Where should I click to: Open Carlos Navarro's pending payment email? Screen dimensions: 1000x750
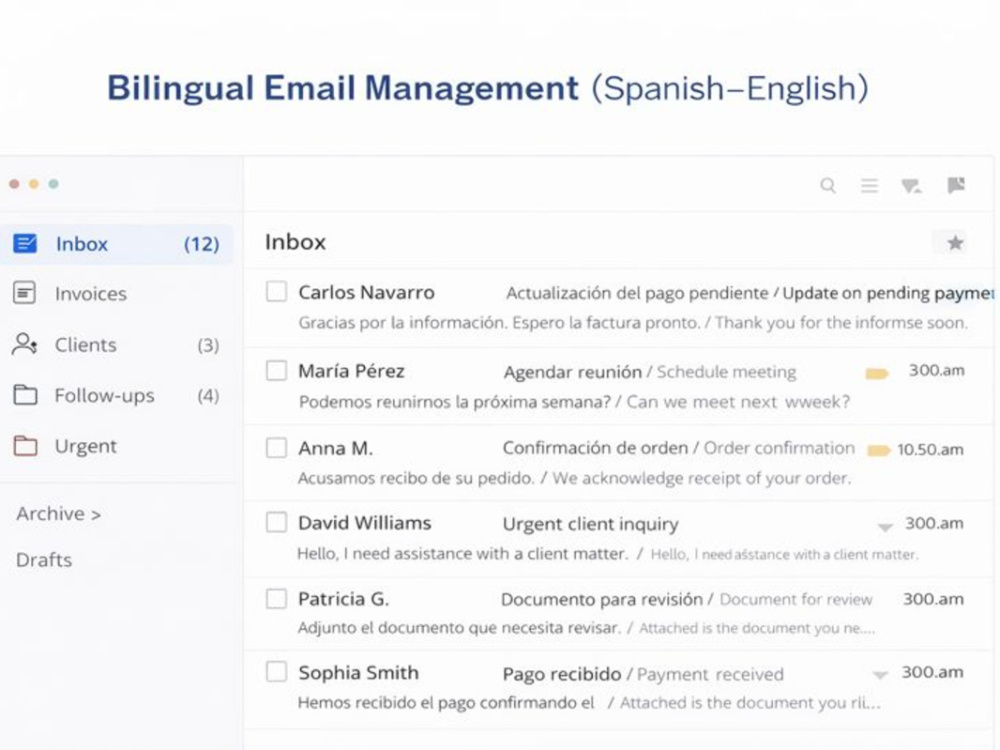(619, 307)
